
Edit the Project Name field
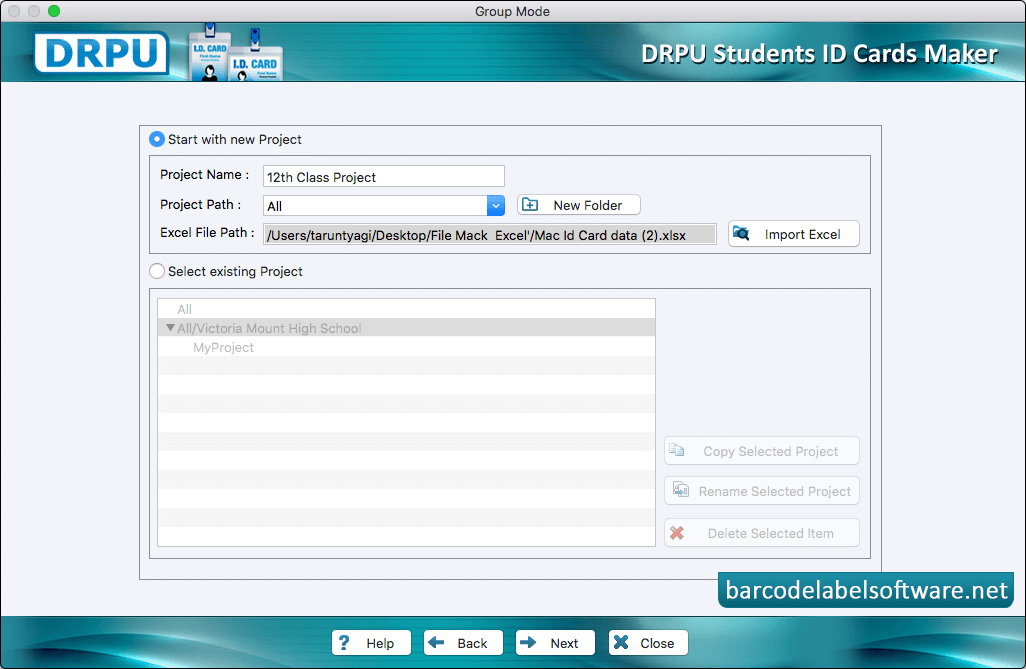383,177
